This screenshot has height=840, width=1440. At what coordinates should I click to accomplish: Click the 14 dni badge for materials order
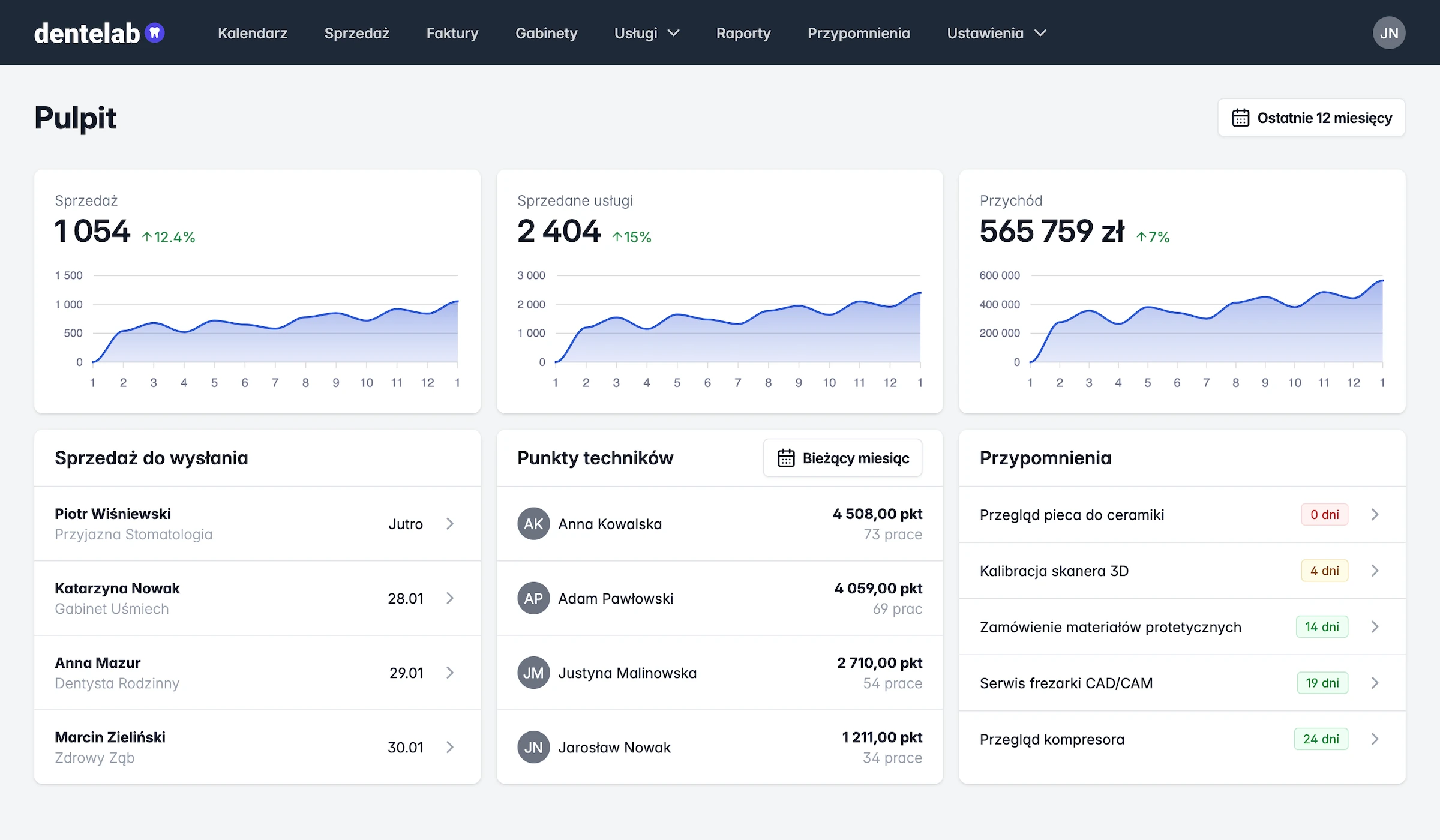coord(1322,627)
